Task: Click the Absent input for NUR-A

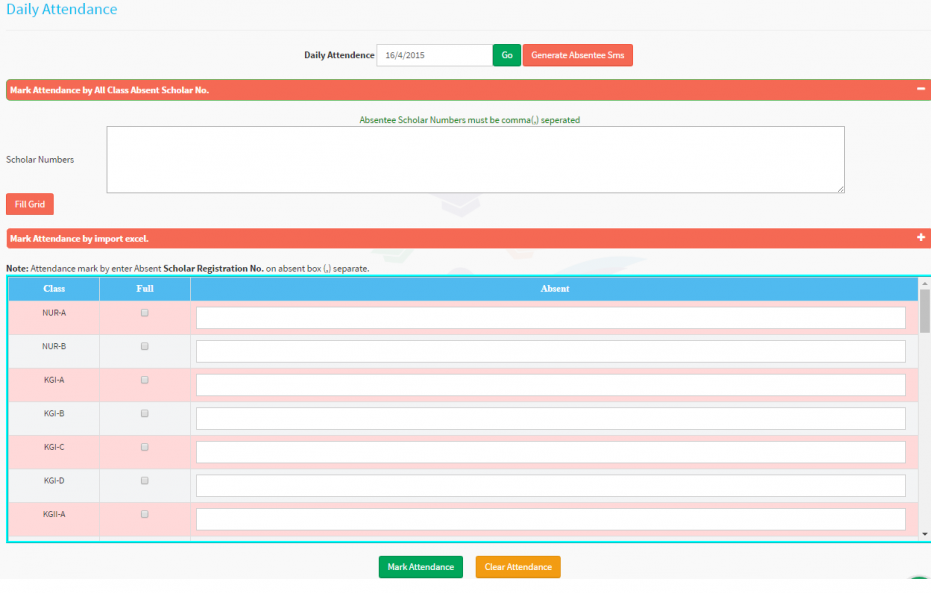Action: [550, 318]
